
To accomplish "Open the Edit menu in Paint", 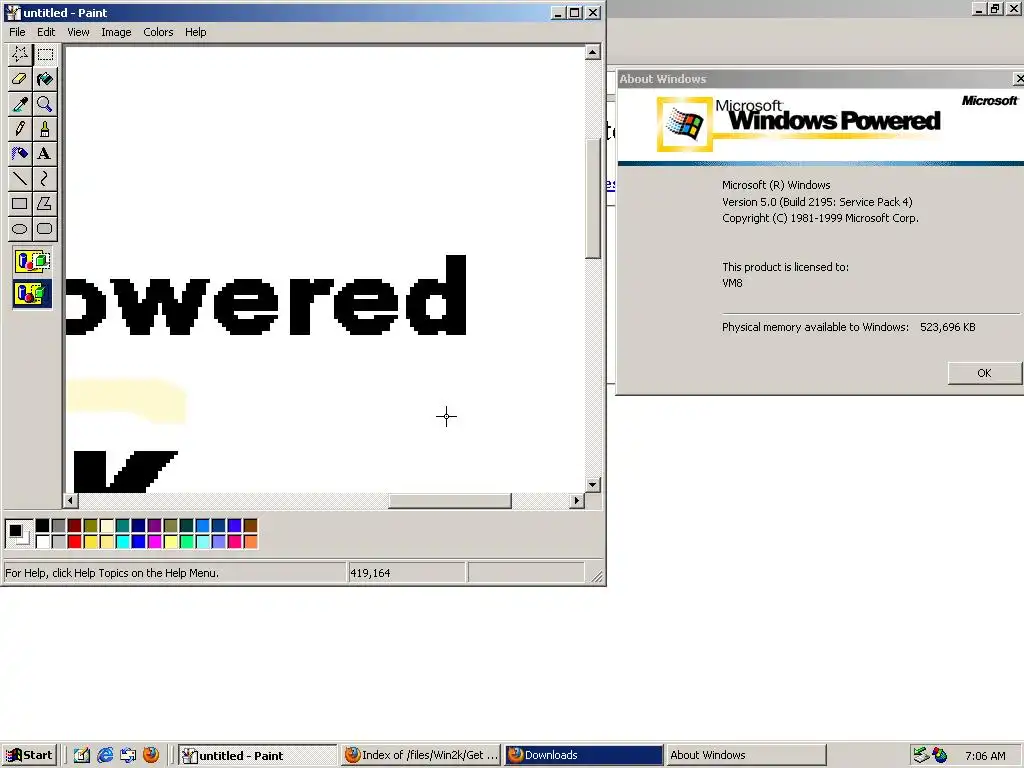I will [x=46, y=32].
